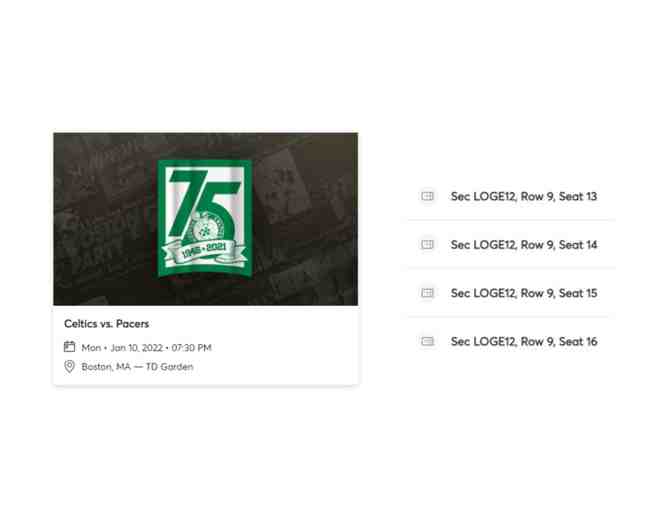The image size is (672, 510).
Task: Open the event banner image
Action: (x=206, y=219)
